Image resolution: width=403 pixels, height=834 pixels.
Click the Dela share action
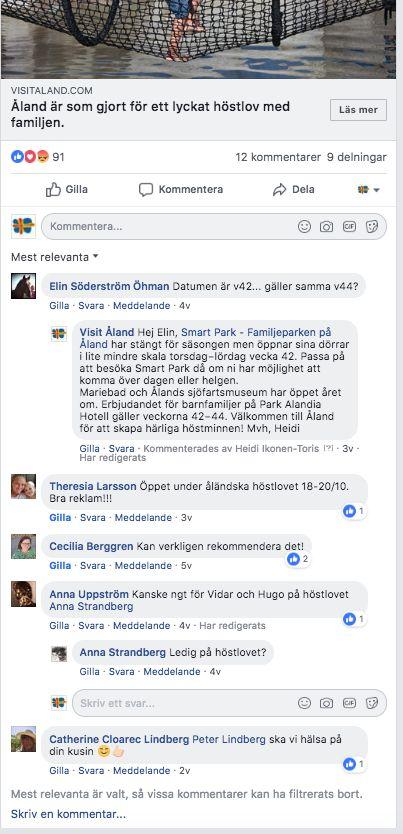click(x=293, y=189)
